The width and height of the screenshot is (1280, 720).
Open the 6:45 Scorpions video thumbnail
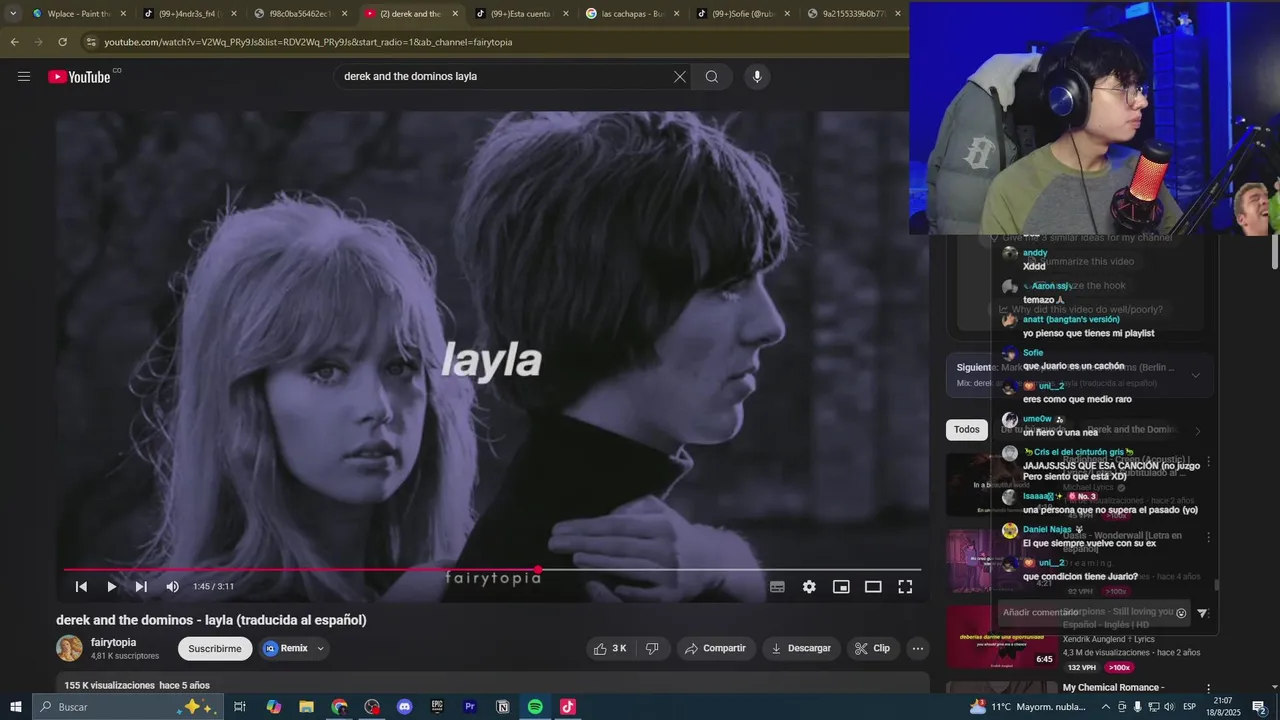(x=1000, y=637)
